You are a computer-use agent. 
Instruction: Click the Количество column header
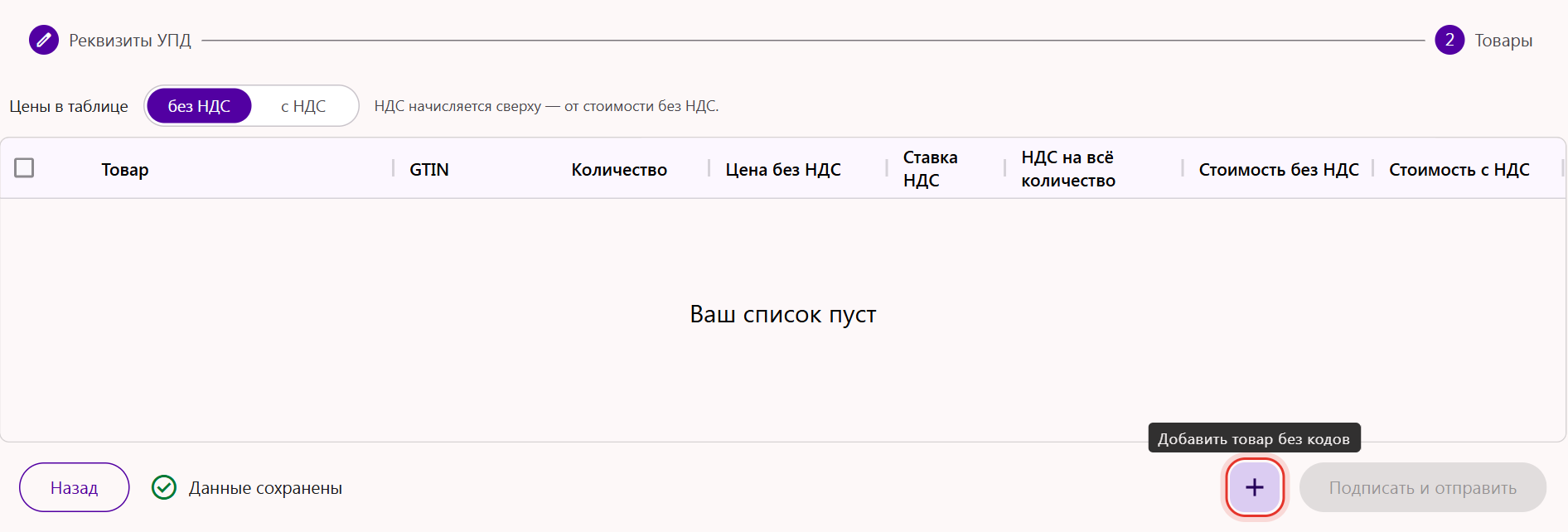click(x=619, y=169)
